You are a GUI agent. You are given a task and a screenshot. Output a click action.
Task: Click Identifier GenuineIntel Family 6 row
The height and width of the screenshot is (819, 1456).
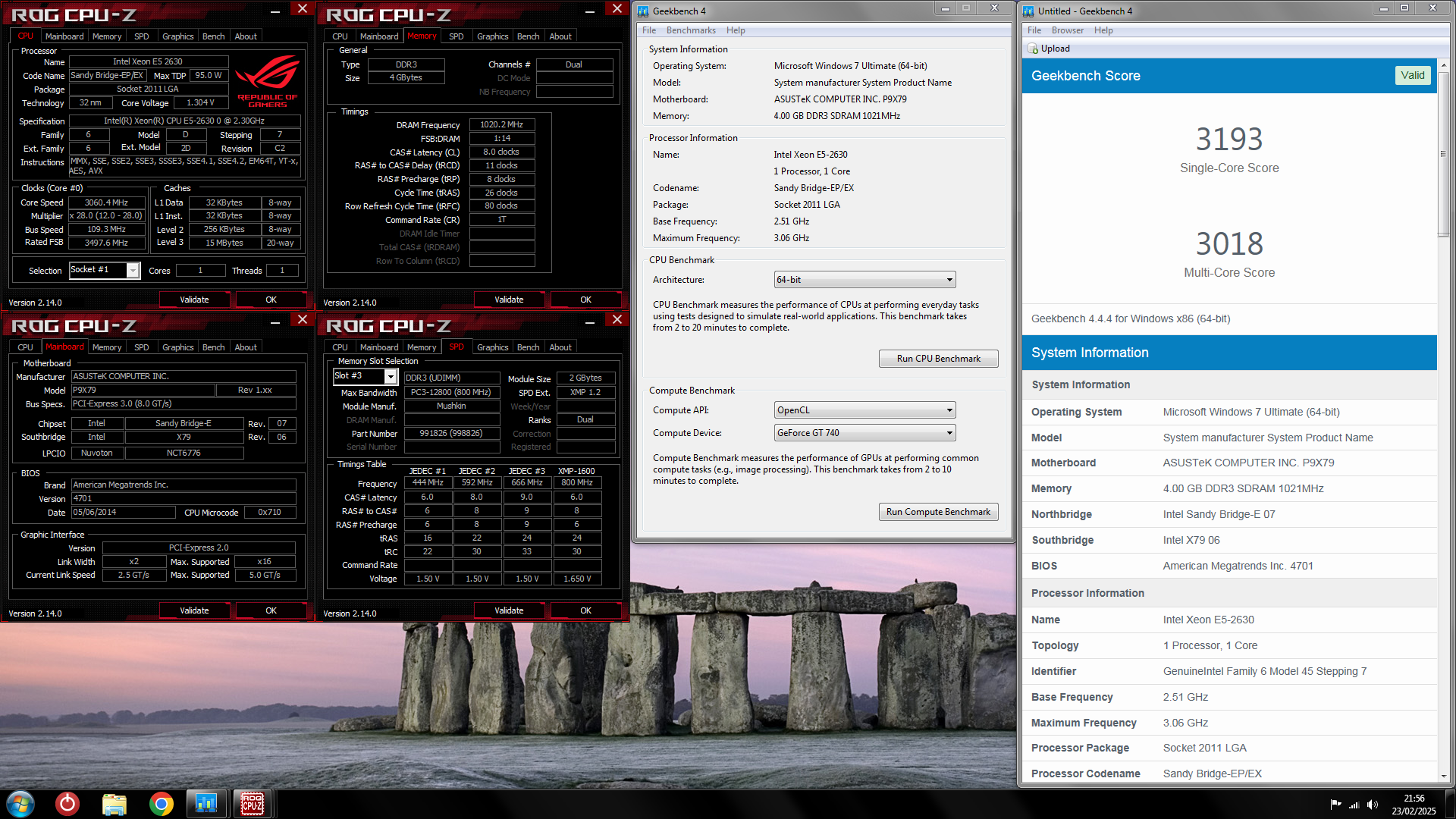(1229, 671)
